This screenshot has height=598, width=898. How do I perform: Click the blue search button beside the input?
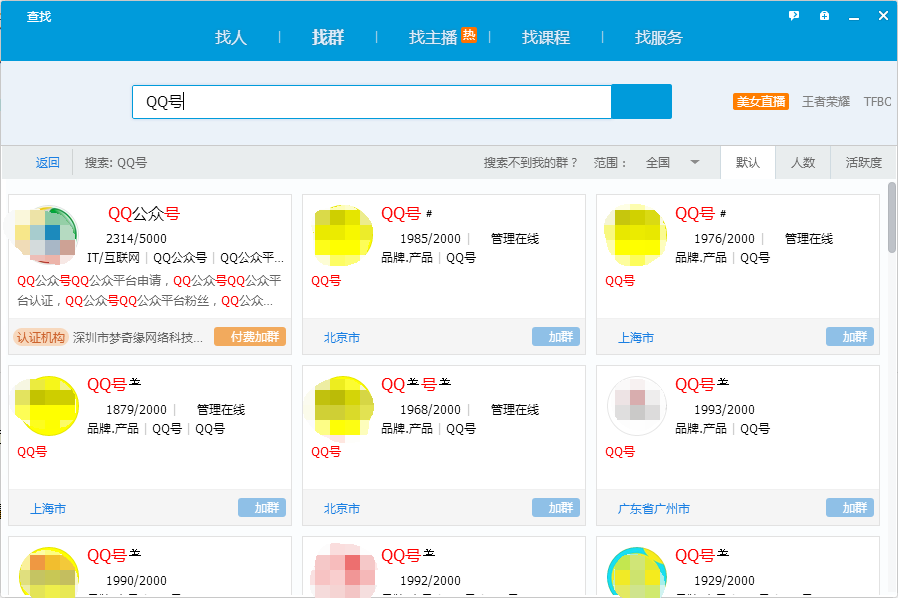coord(641,101)
